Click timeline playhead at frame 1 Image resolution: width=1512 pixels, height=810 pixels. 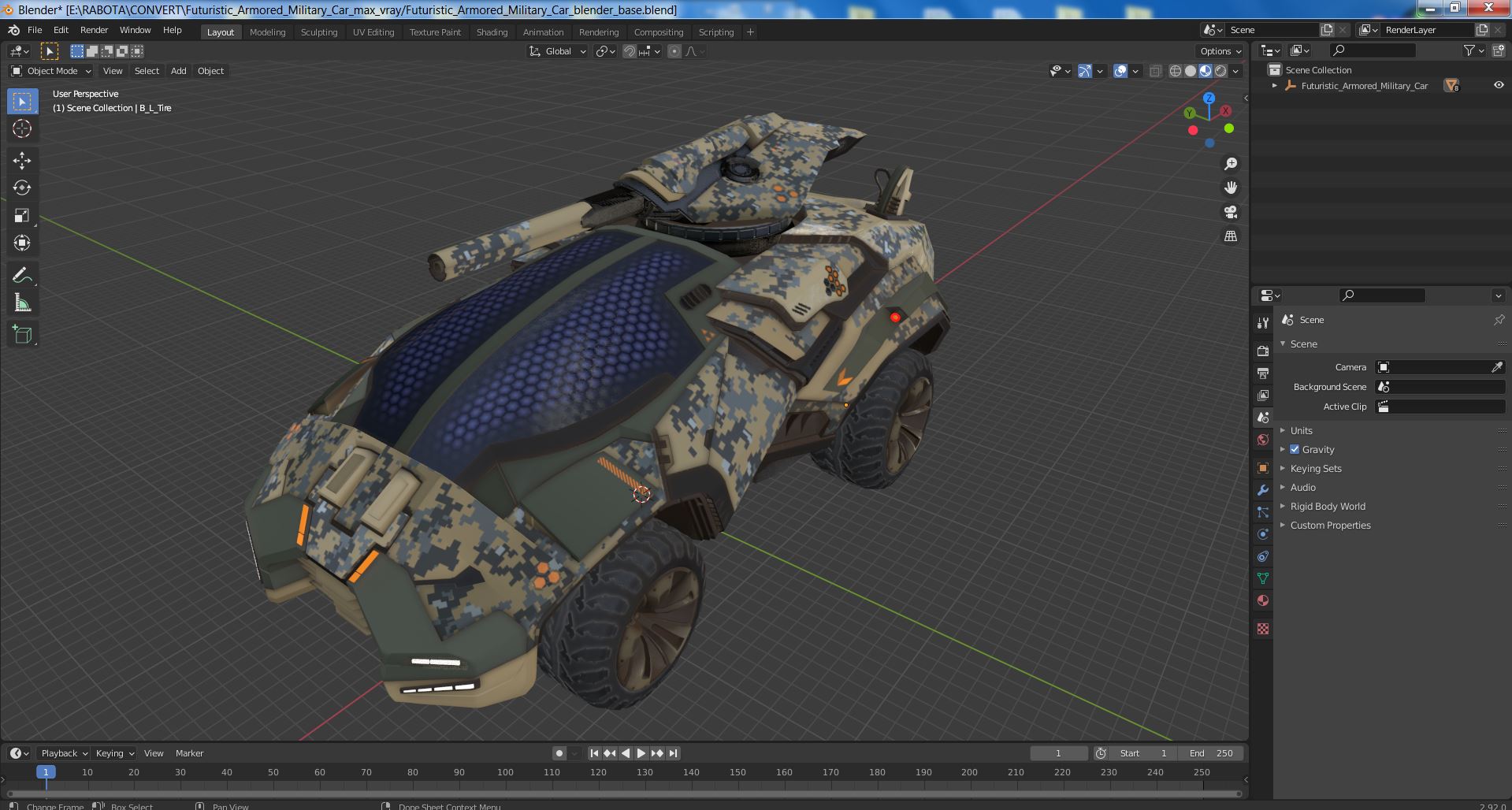pyautogui.click(x=46, y=772)
